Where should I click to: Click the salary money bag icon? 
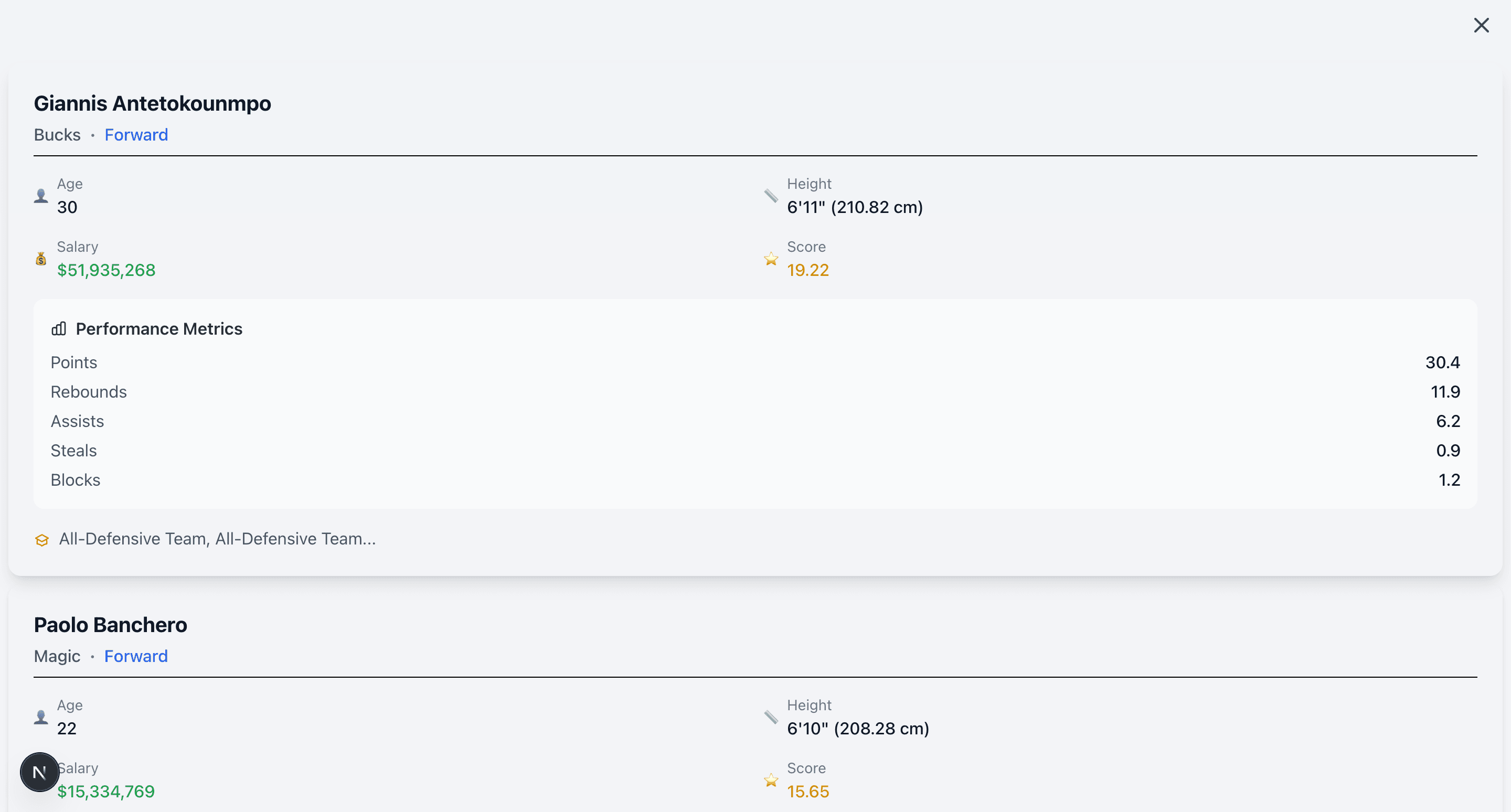click(41, 259)
